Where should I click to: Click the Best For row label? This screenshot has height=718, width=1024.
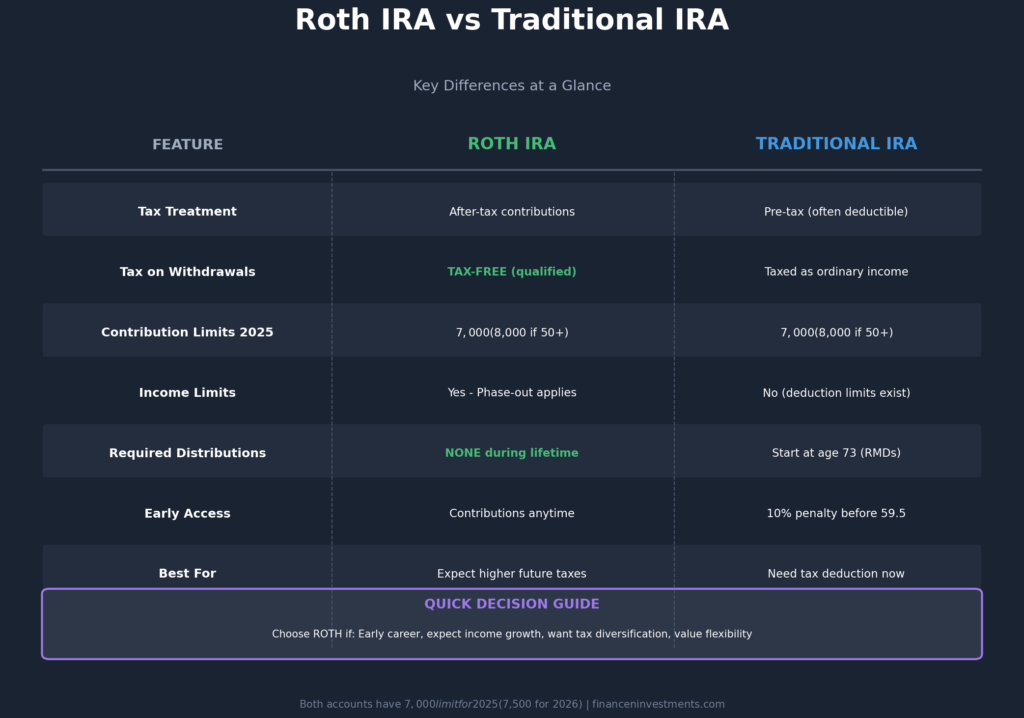coord(187,573)
